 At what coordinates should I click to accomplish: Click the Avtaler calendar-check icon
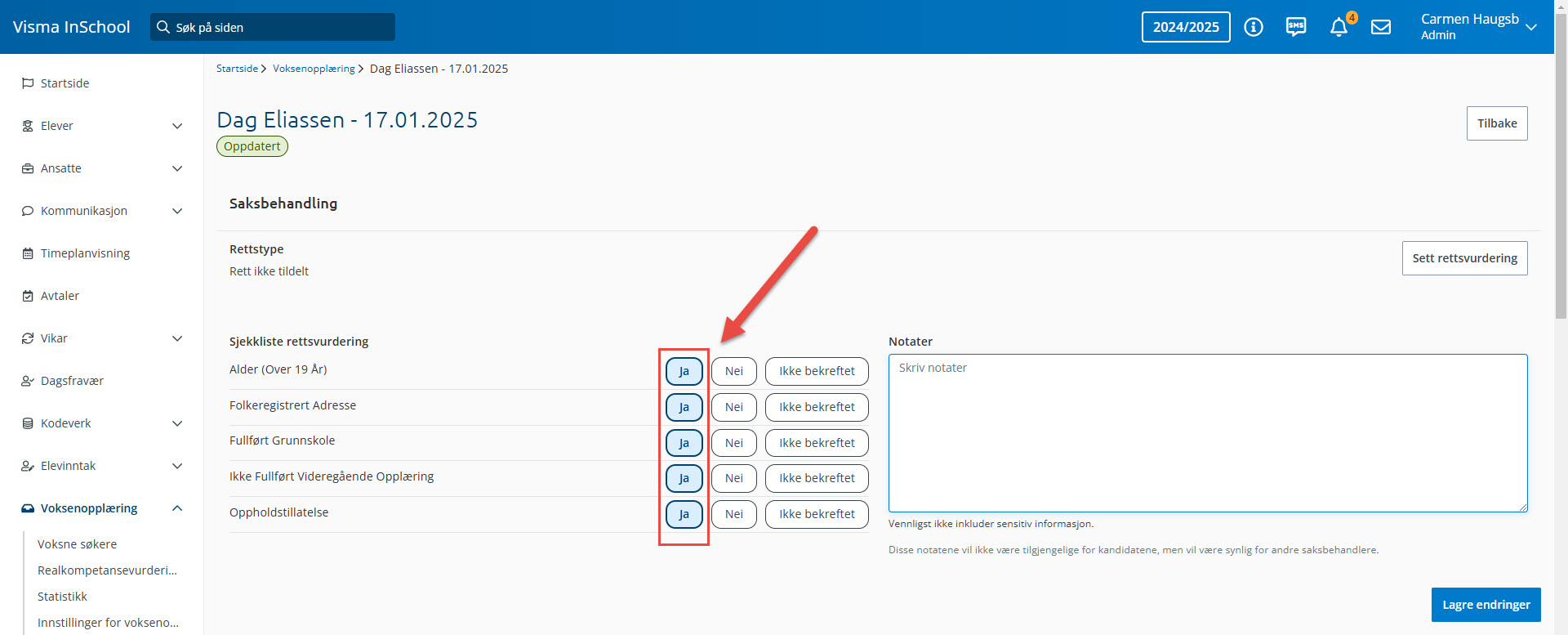28,296
